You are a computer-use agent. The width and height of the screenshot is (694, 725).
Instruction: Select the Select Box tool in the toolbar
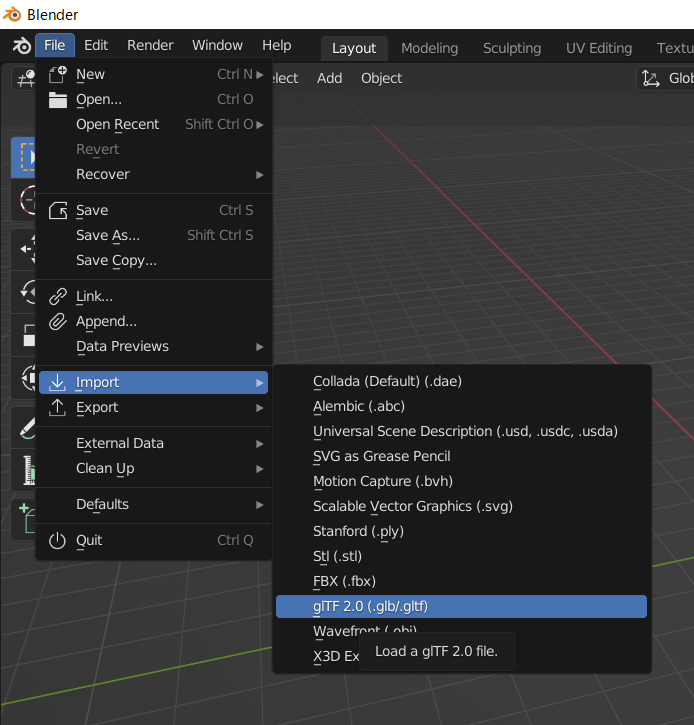pos(24,158)
